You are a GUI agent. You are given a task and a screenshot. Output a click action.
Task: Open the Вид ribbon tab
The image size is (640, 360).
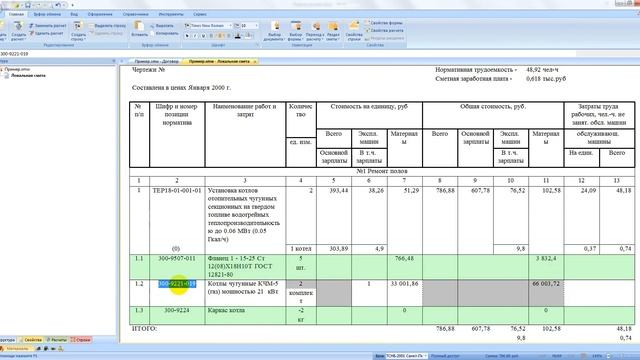coord(74,14)
